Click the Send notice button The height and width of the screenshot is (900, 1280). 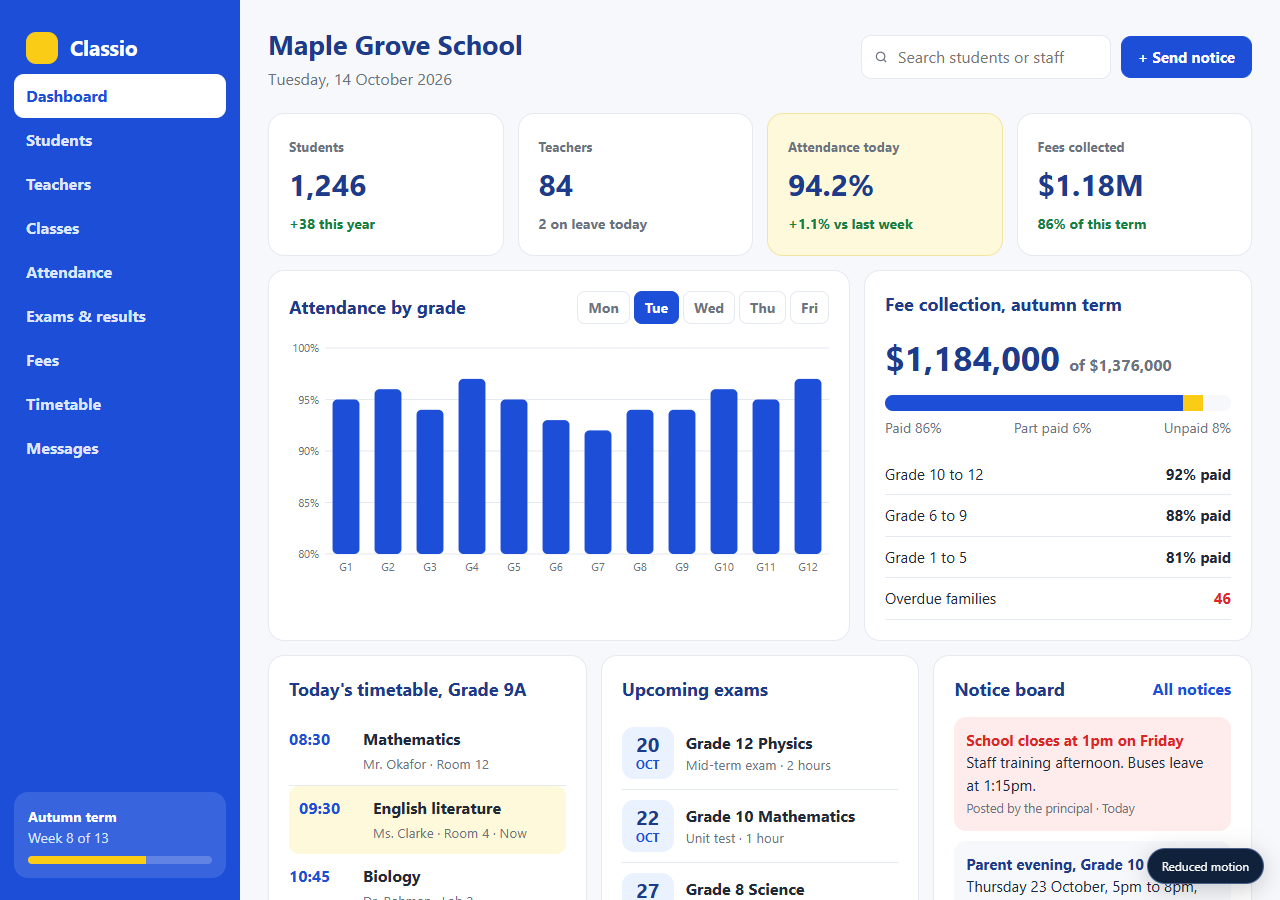(1186, 57)
